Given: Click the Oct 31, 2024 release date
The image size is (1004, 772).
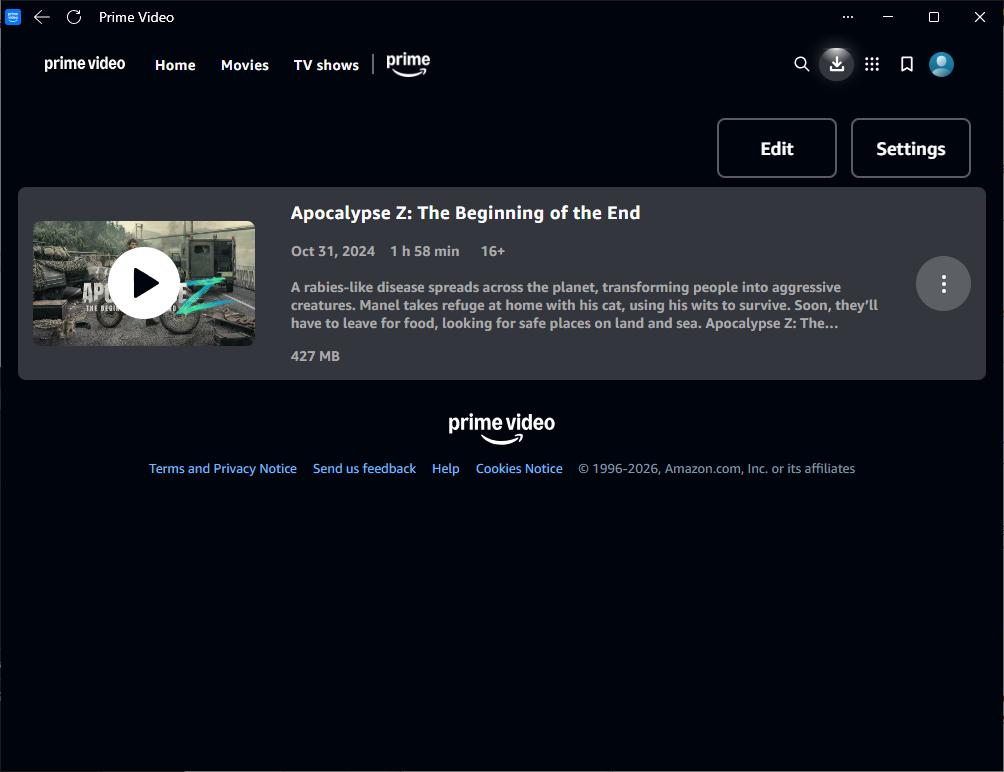Looking at the screenshot, I should pyautogui.click(x=333, y=251).
